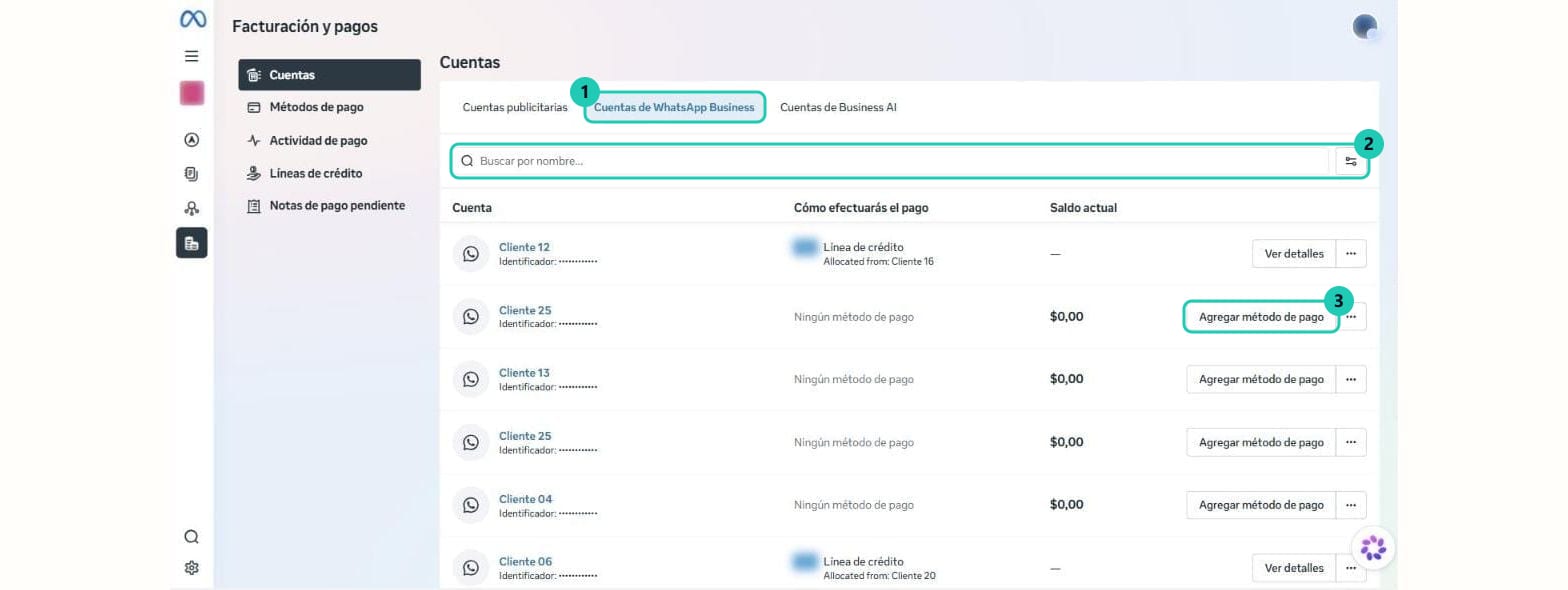This screenshot has width=1568, height=590.
Task: Click 'Allocated from: Cliente 16' text
Action: (x=878, y=261)
